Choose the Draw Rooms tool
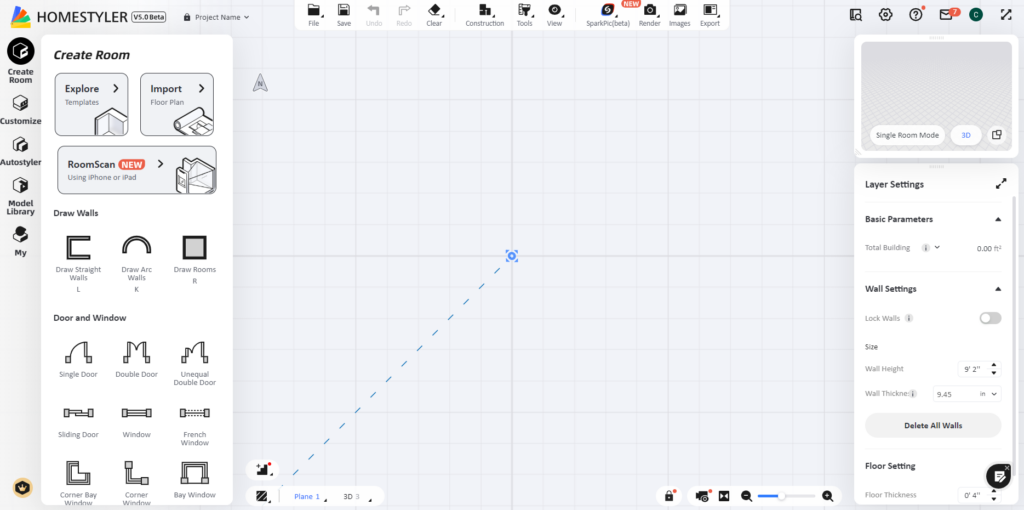This screenshot has height=510, width=1024. pos(195,247)
